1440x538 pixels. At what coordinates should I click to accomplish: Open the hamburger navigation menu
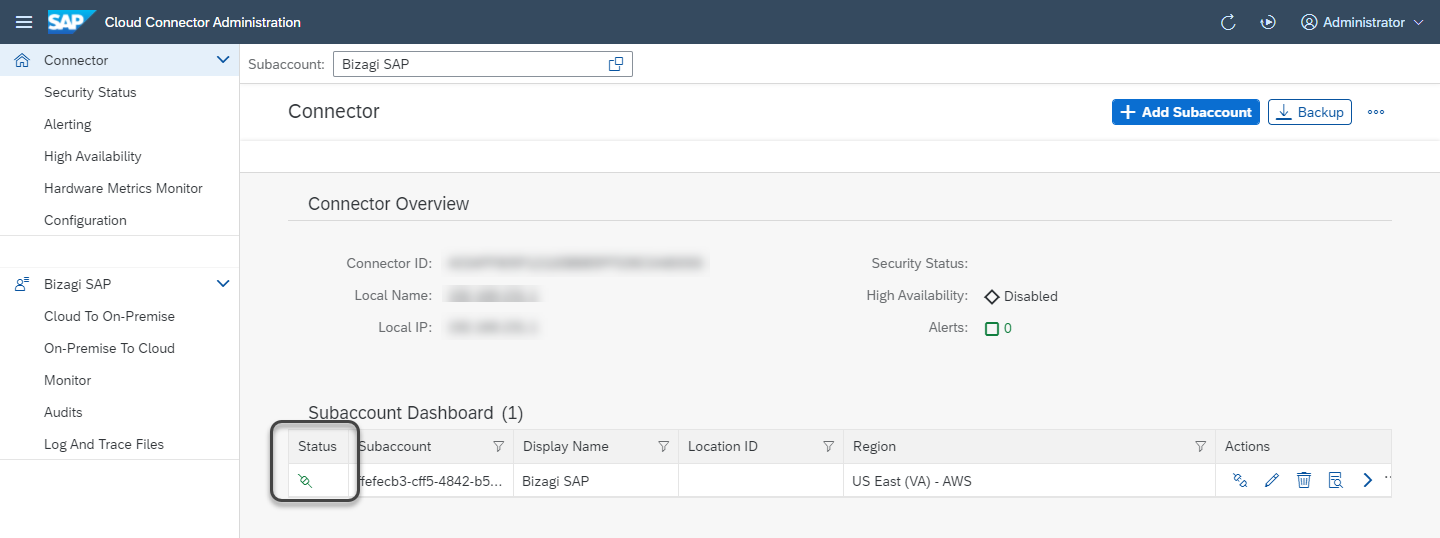(24, 22)
